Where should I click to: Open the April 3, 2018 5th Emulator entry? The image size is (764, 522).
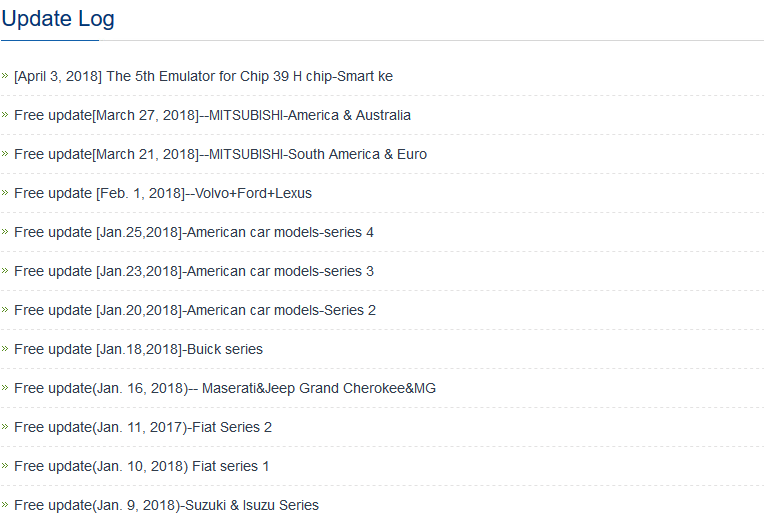[203, 76]
